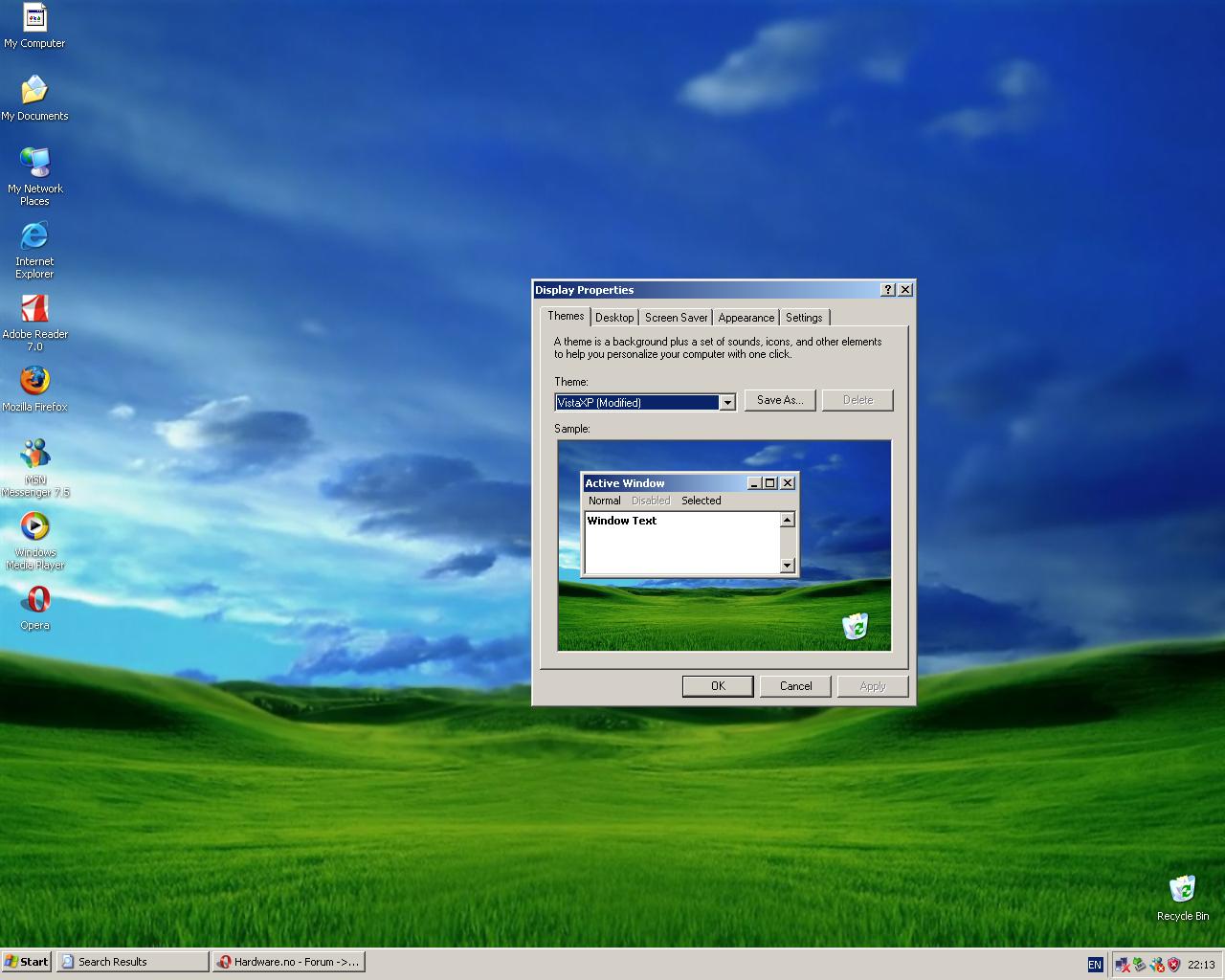The height and width of the screenshot is (980, 1225).
Task: Click the sample window scroll down arrow
Action: click(x=788, y=566)
